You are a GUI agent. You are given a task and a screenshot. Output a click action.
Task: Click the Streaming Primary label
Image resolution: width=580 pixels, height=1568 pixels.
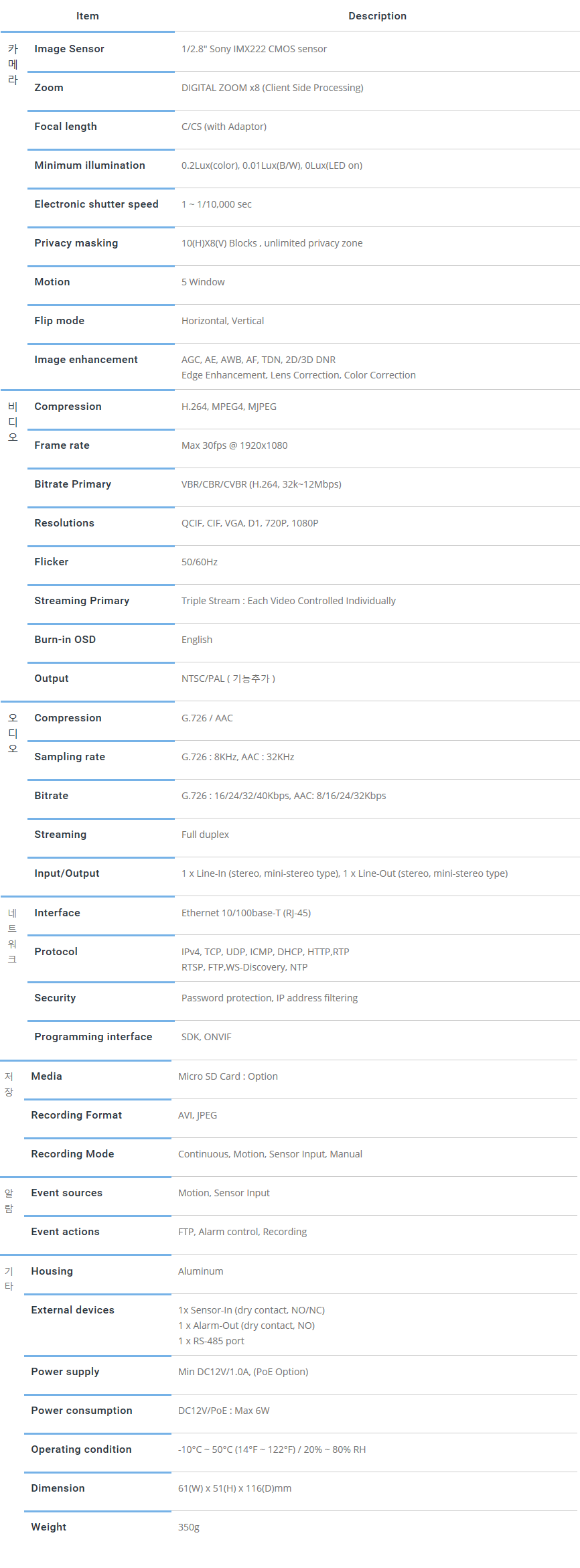(x=82, y=601)
